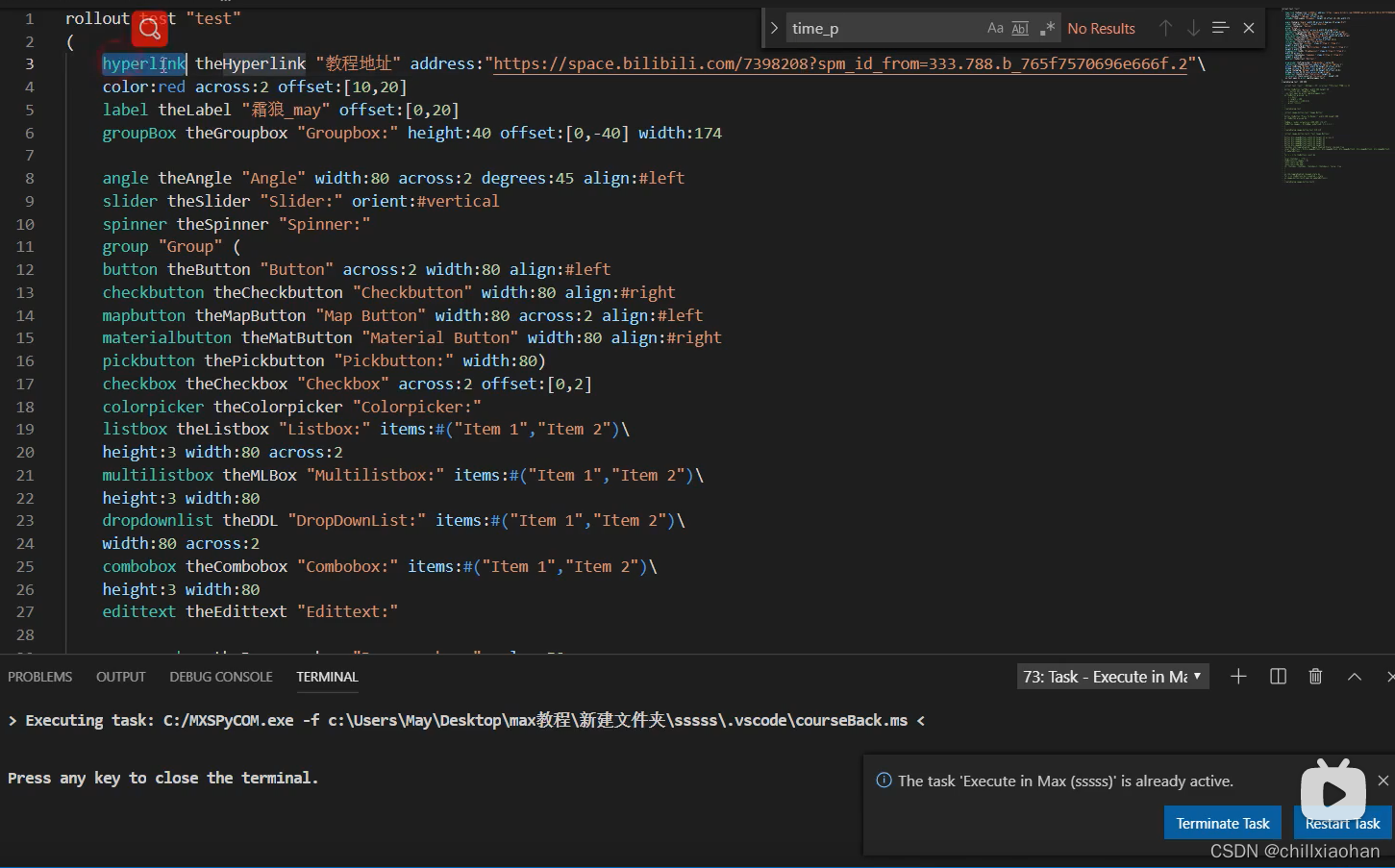Click 'pickbutton' keyword on line 16
Viewport: 1395px width, 868px height.
pyautogui.click(x=148, y=360)
